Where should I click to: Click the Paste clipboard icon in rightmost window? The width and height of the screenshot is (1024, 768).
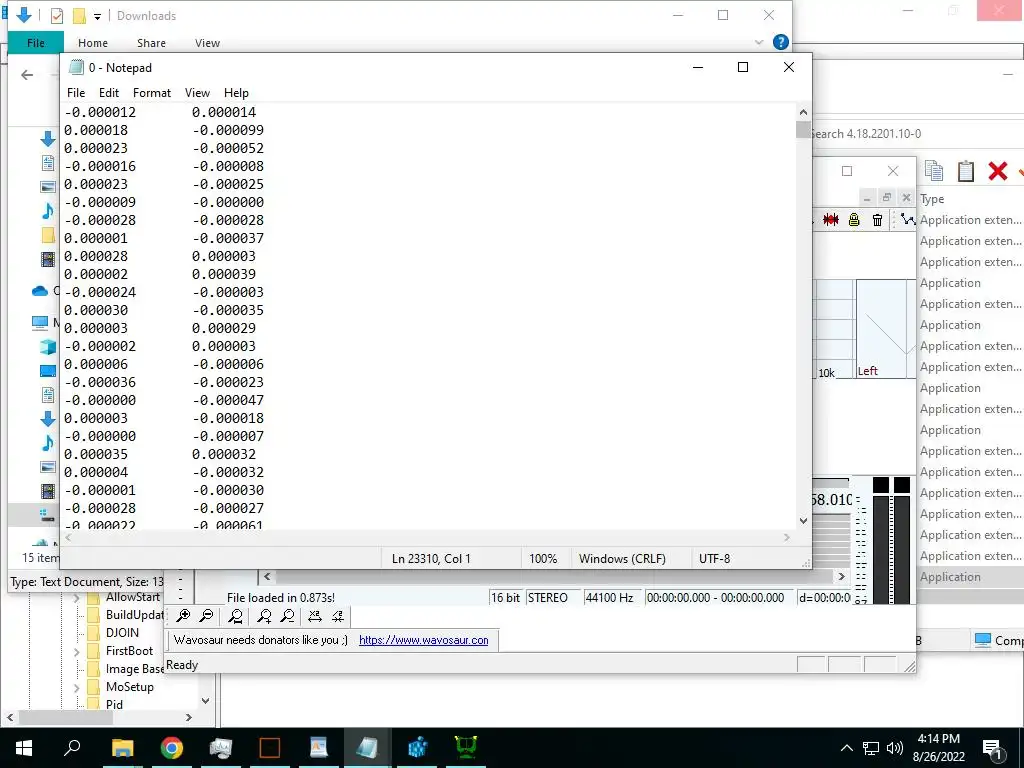pyautogui.click(x=966, y=170)
